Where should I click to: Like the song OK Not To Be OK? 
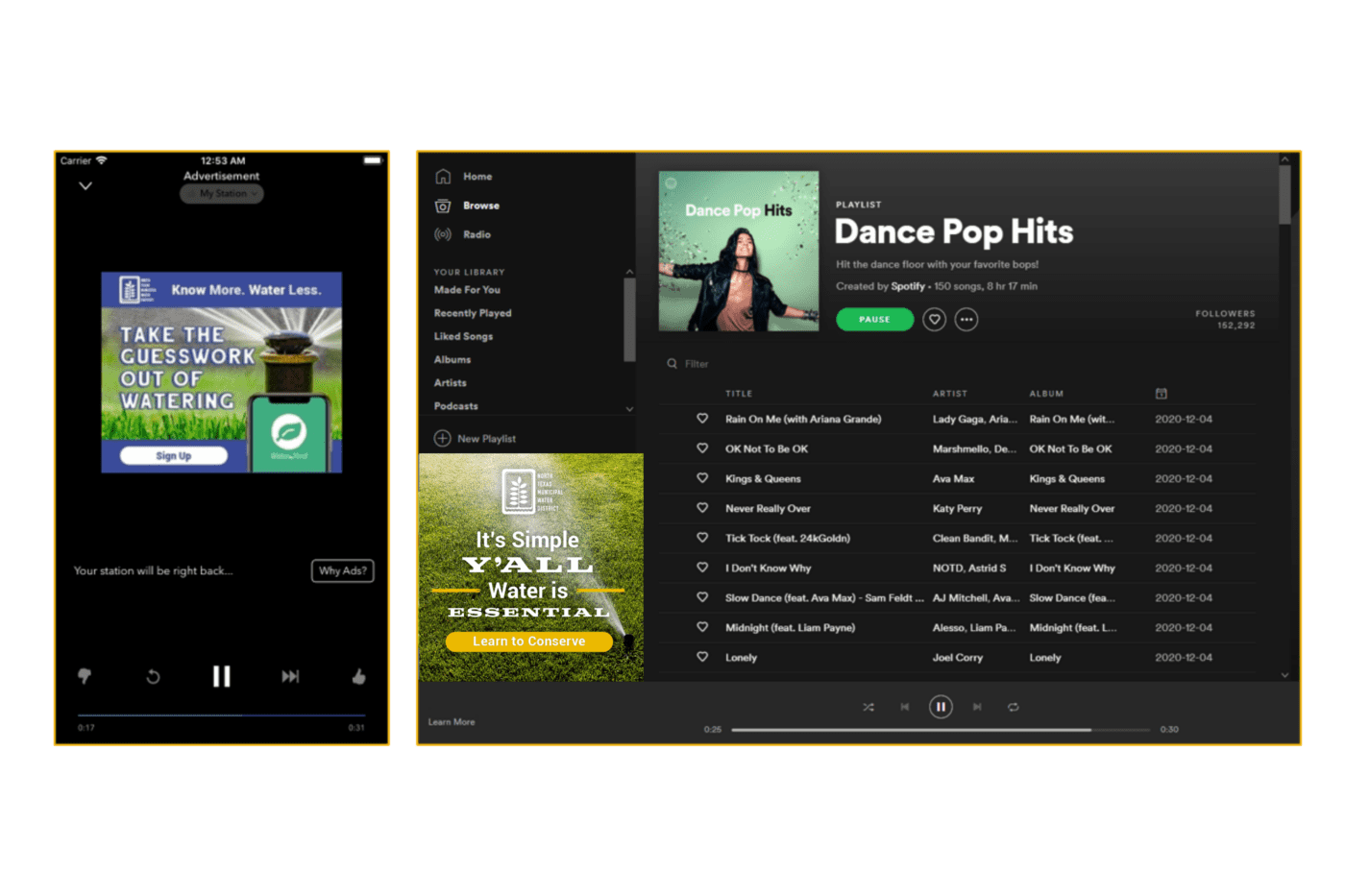coord(702,448)
